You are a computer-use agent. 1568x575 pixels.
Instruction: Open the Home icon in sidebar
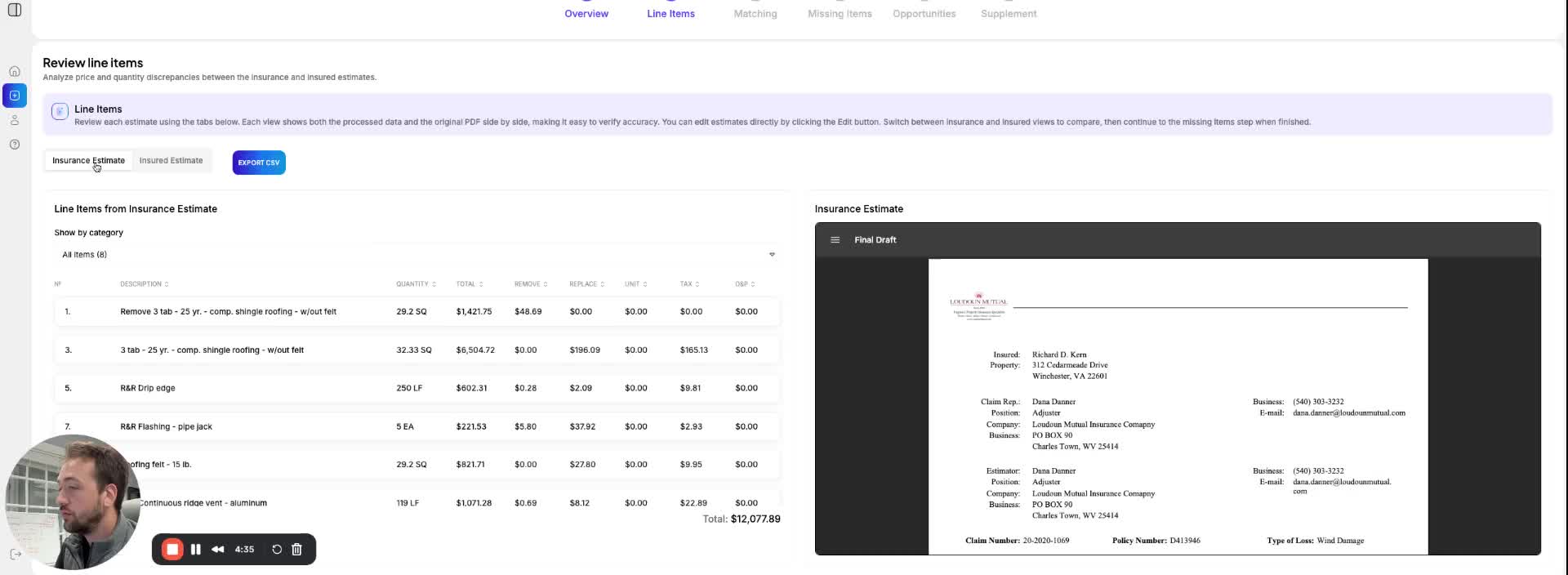point(15,71)
